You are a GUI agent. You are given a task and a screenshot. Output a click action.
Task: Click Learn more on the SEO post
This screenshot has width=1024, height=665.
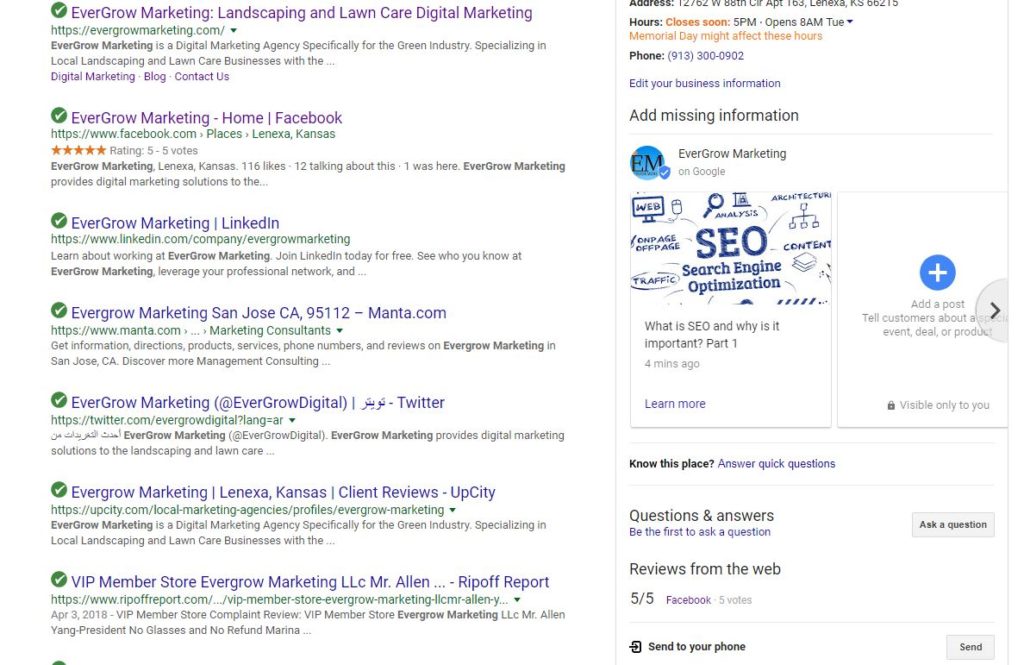coord(675,404)
